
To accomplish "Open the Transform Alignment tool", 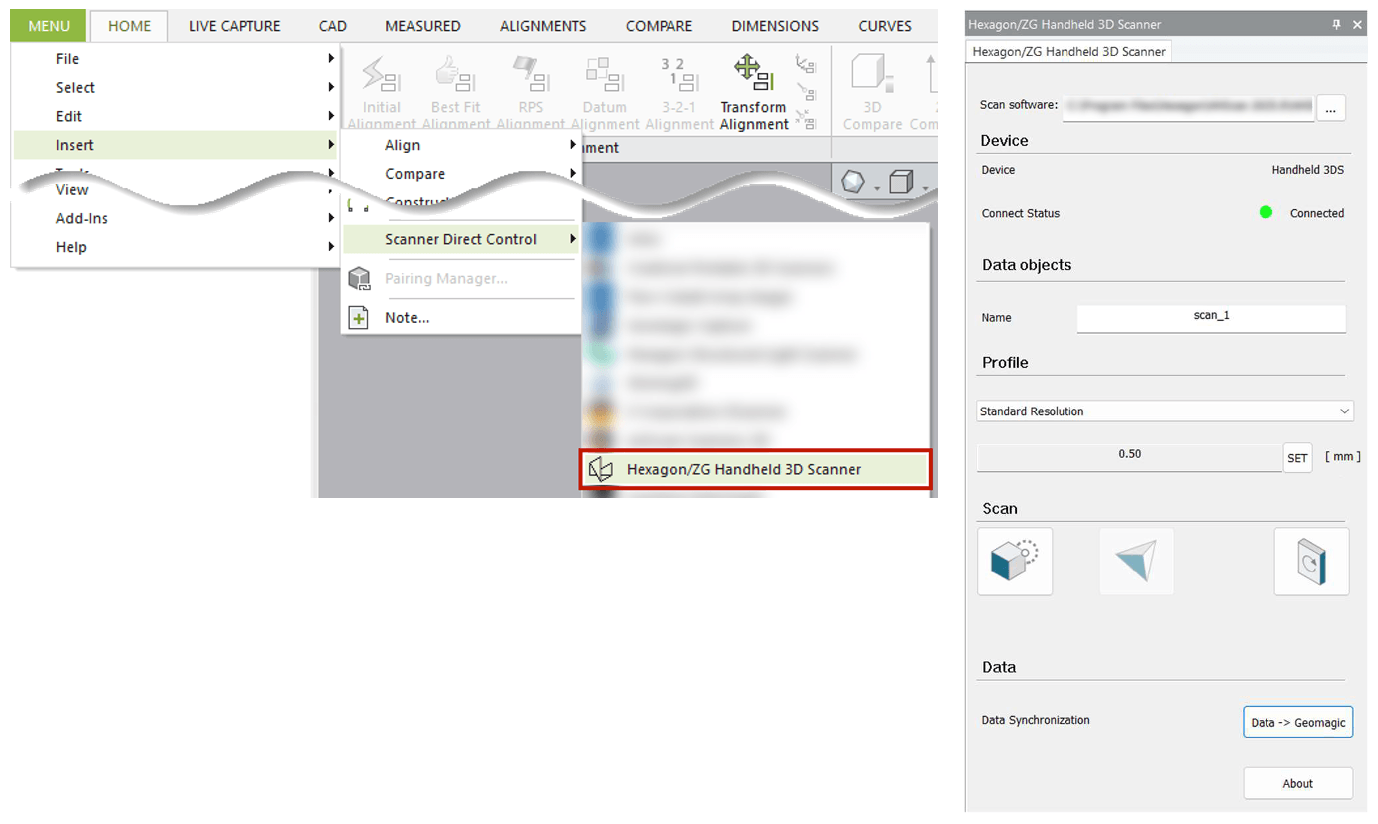I will coord(754,92).
